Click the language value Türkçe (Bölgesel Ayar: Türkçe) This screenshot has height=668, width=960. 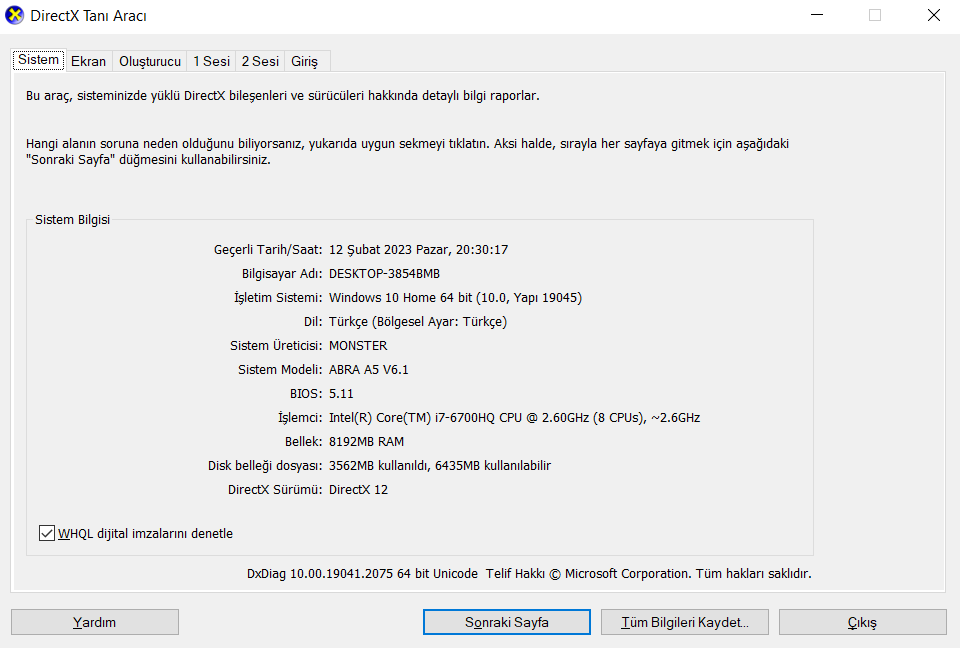(418, 322)
